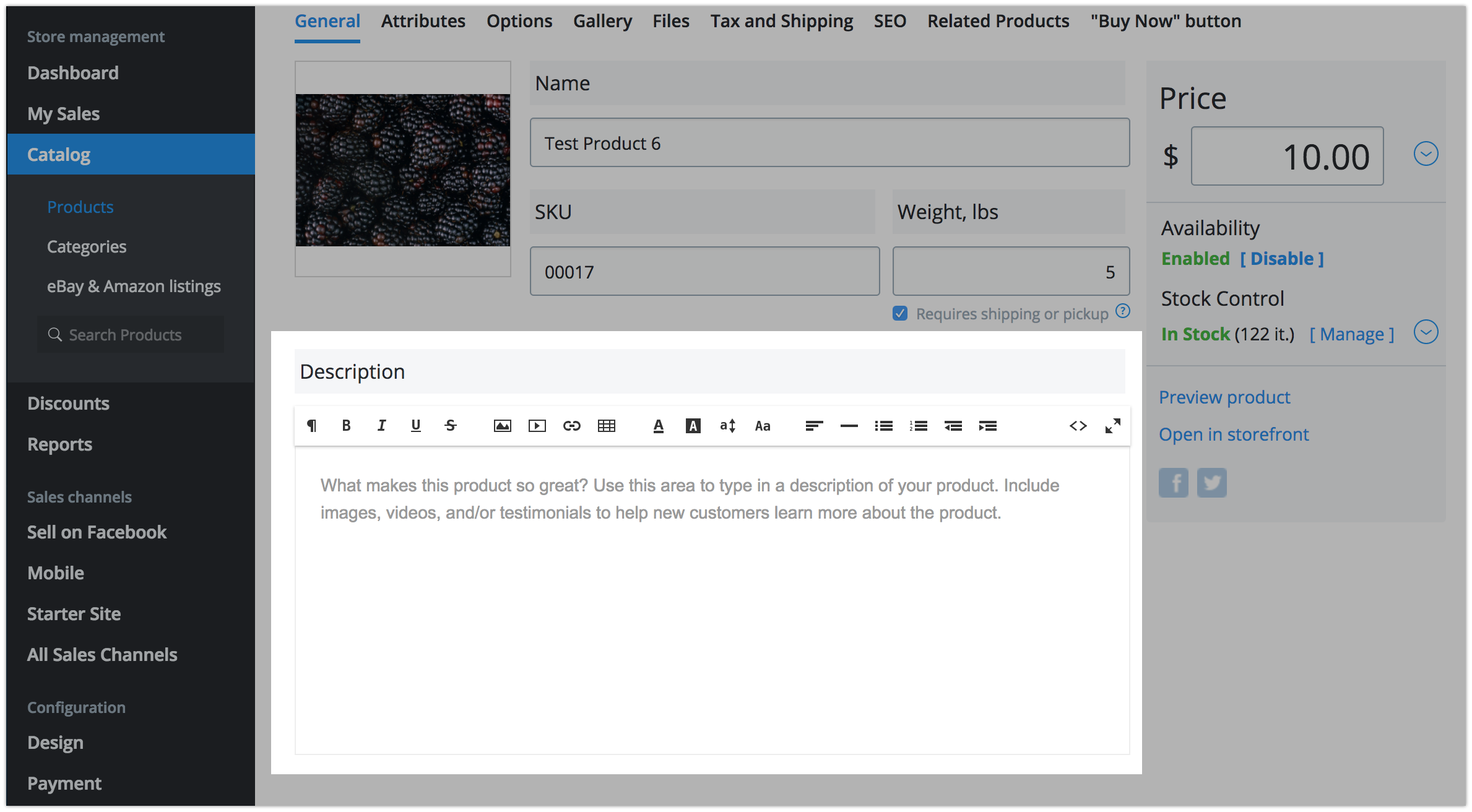Click the Preview product link
The image size is (1472, 812).
(1224, 397)
